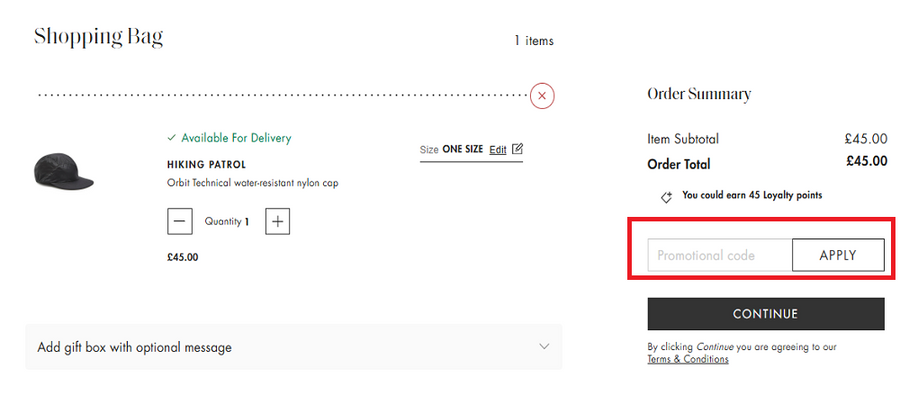Click the Order Total amount

866,161
